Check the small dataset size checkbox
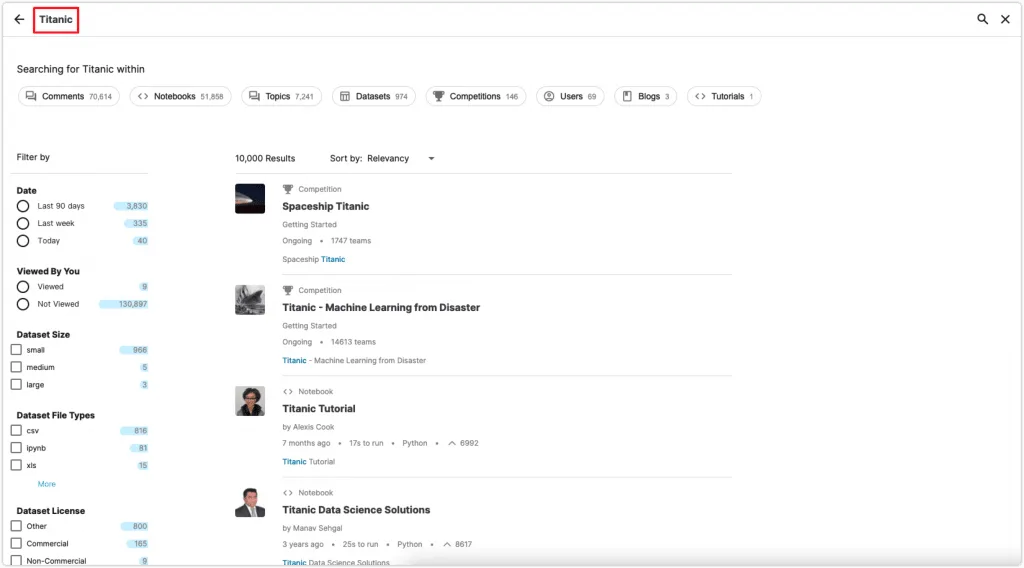Screen dimensions: 1024x568 (x=16, y=350)
